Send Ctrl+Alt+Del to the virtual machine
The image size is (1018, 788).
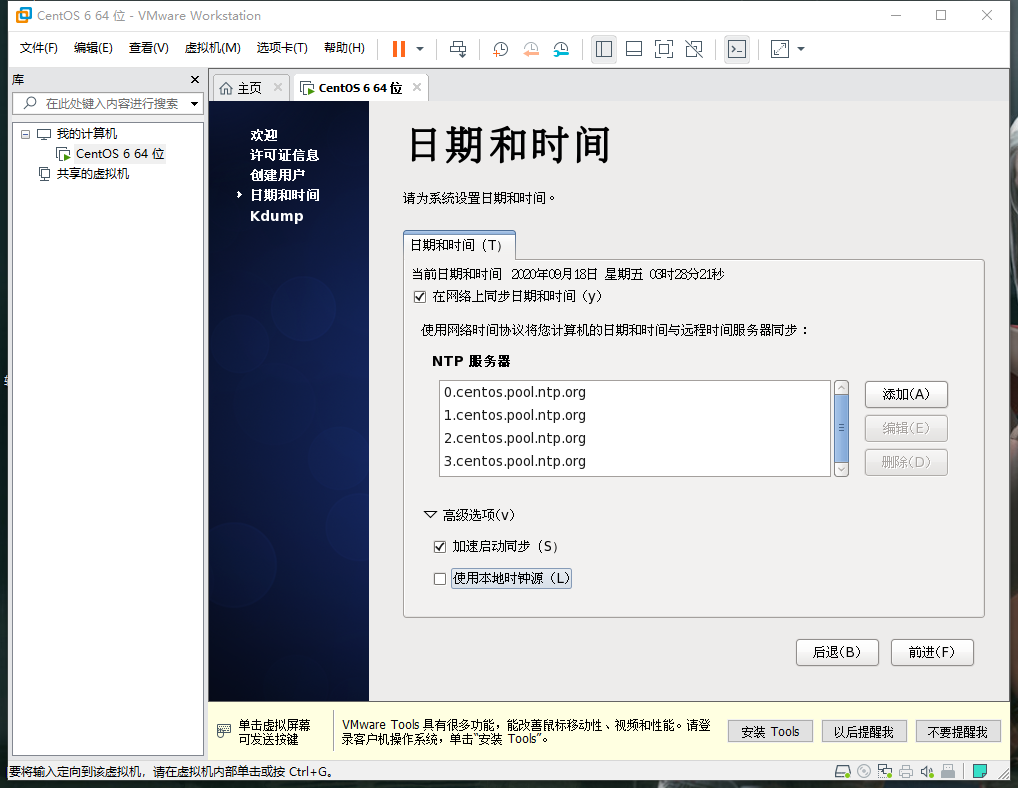(x=458, y=49)
